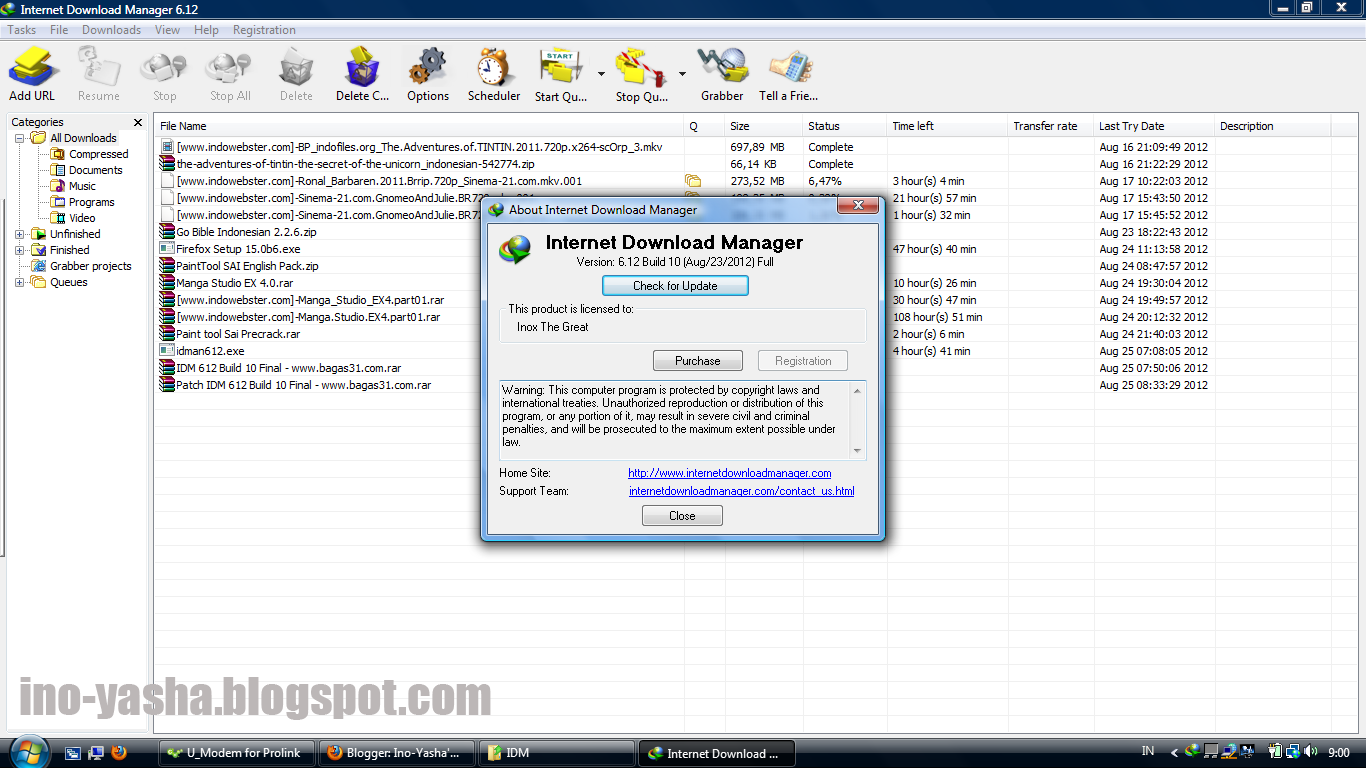The width and height of the screenshot is (1366, 768).
Task: Select the Documents category
Action: [96, 170]
